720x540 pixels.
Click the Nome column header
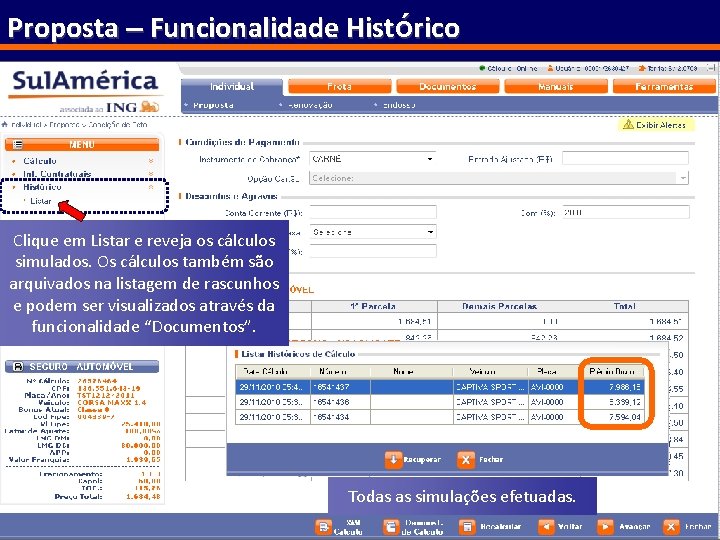[411, 371]
